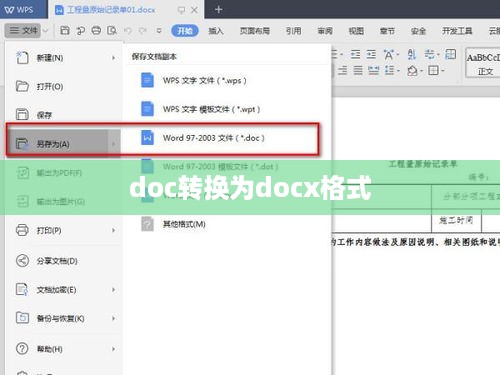The image size is (500, 375).
Task: Switch to the 插入 ribbon tab
Action: (x=216, y=31)
